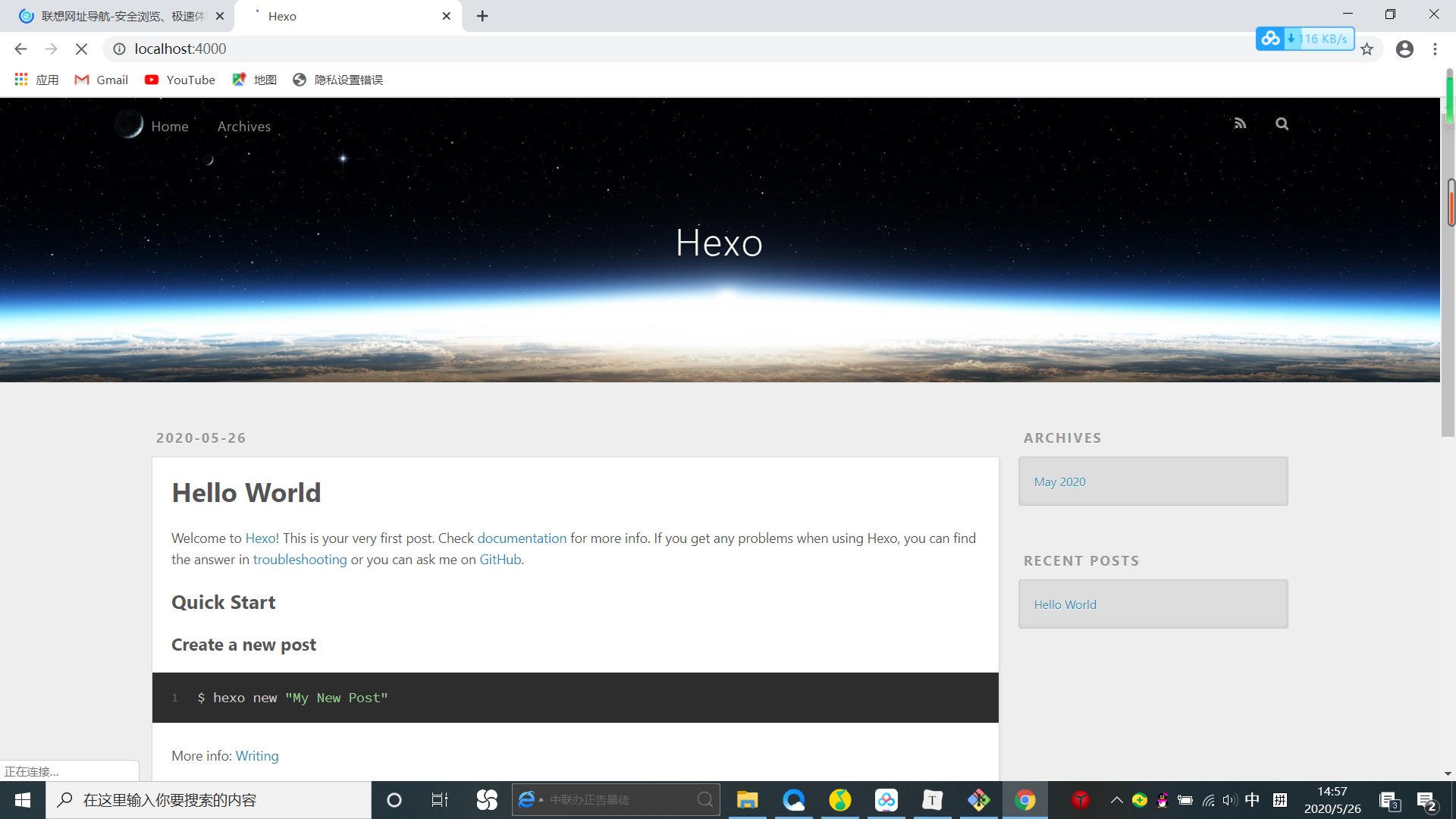This screenshot has height=819, width=1456.
Task: Go back to previous page
Action: [x=20, y=49]
